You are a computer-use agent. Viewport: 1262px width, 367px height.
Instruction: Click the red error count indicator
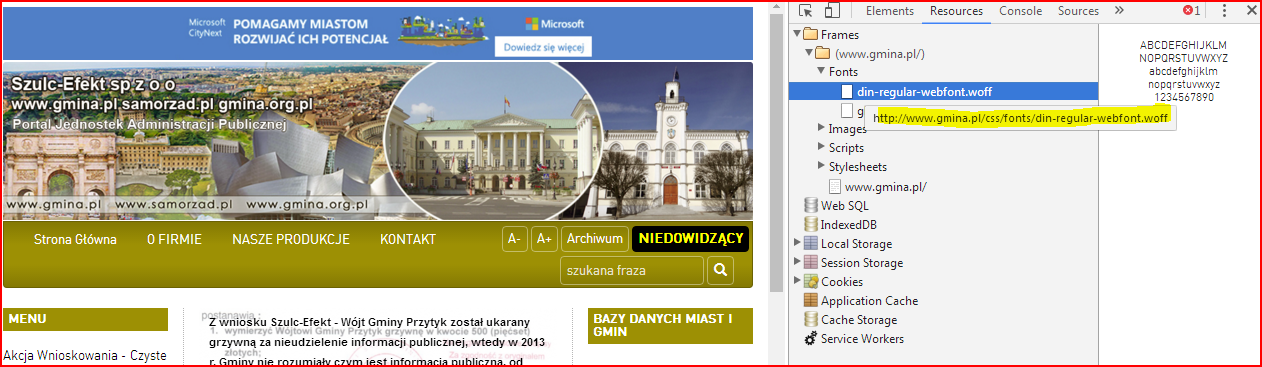point(1192,11)
